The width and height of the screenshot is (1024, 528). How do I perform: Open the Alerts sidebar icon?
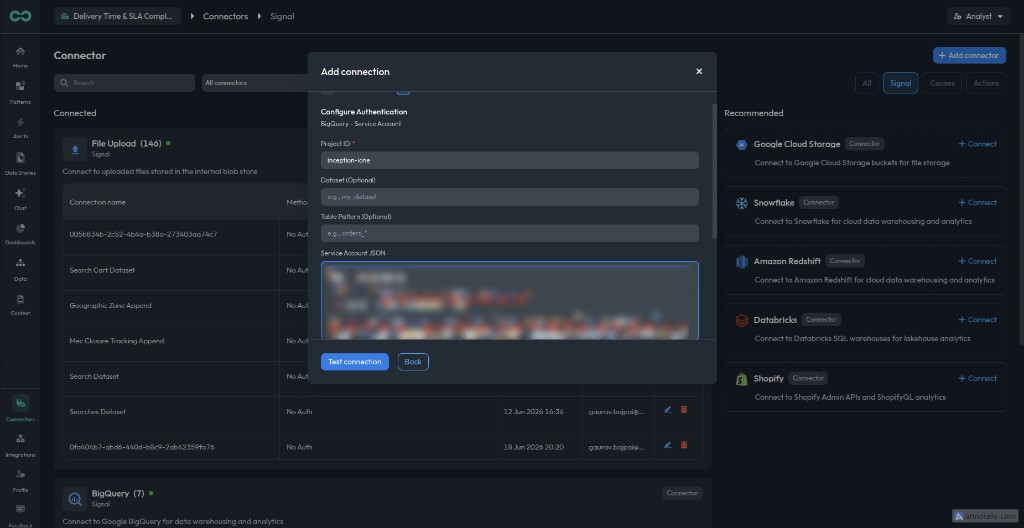coord(20,127)
